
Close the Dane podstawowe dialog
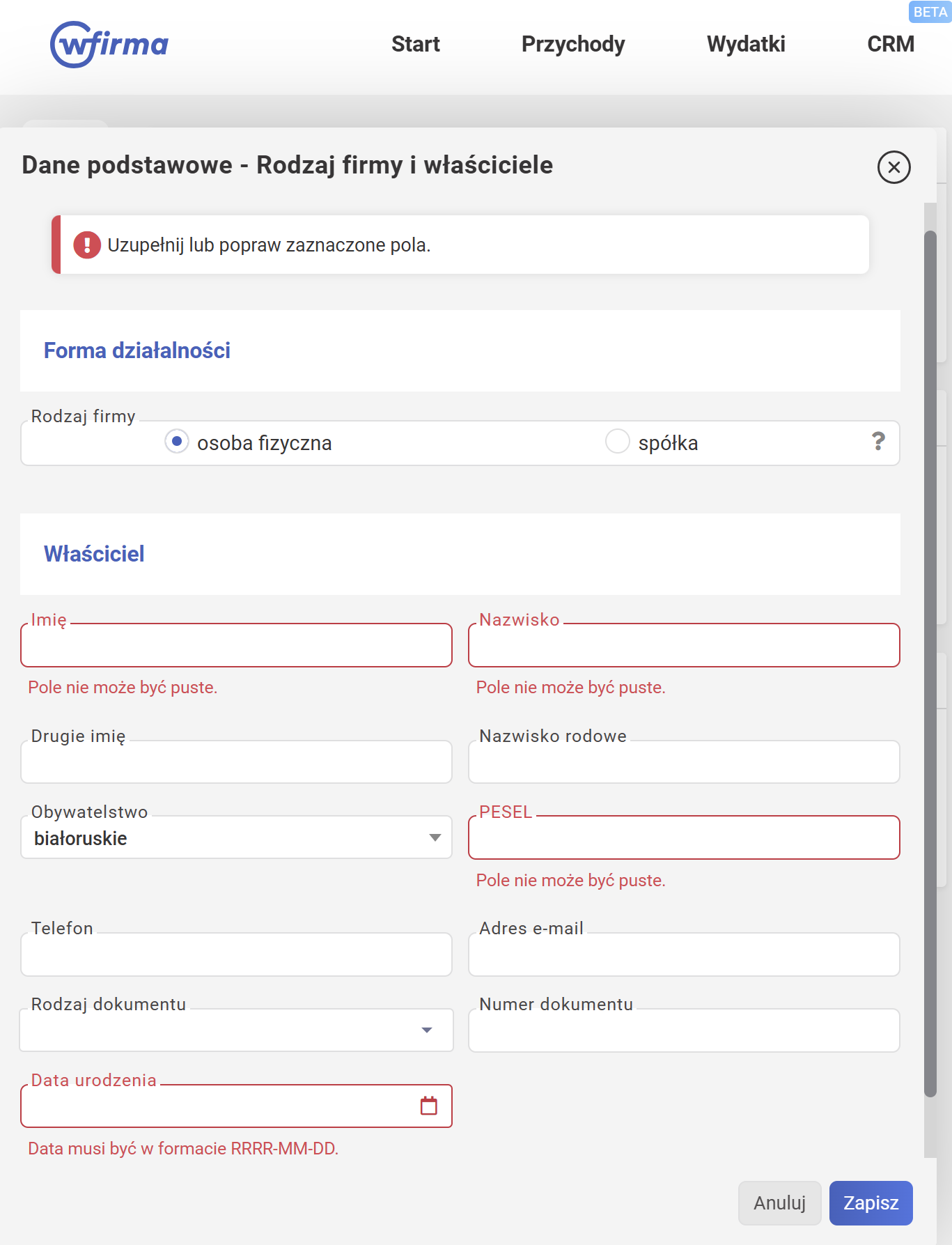pos(894,167)
